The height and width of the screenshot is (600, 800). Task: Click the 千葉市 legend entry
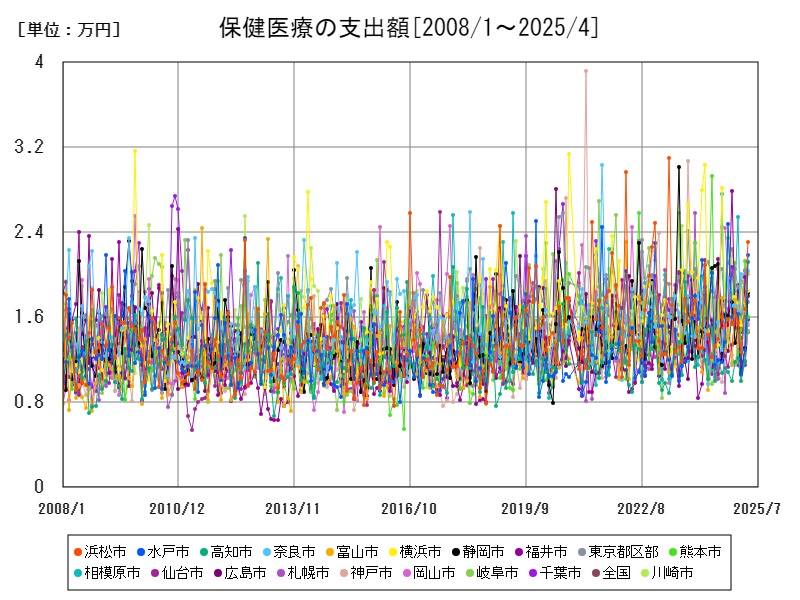point(555,573)
